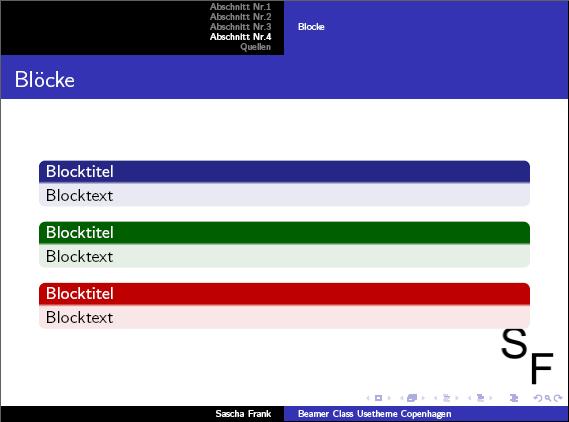Click the subsection navigation icon
This screenshot has width=569, height=422.
click(447, 398)
